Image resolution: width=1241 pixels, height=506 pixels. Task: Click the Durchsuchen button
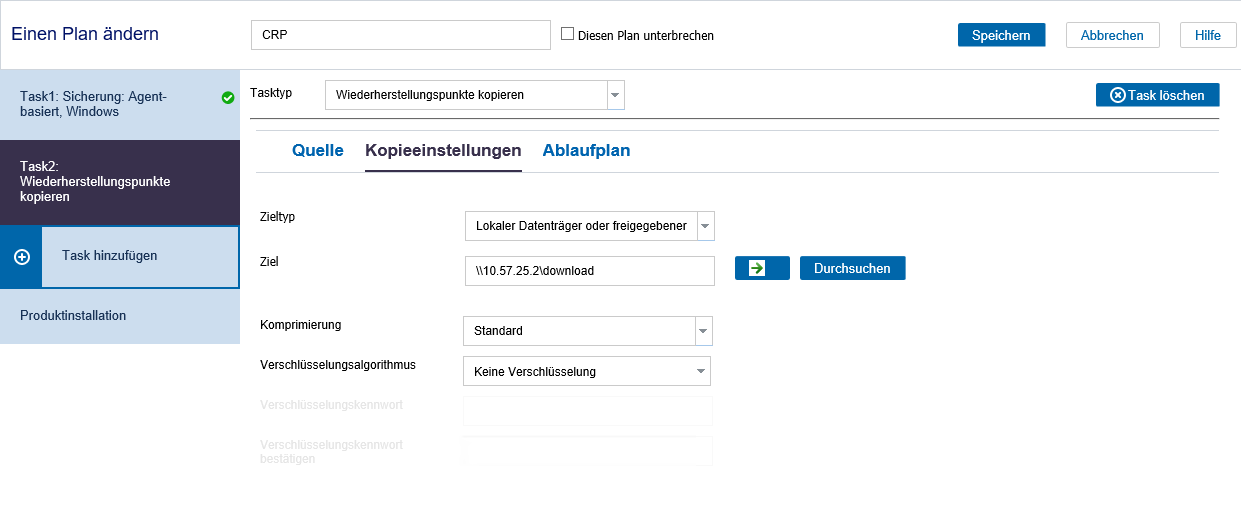[x=852, y=268]
